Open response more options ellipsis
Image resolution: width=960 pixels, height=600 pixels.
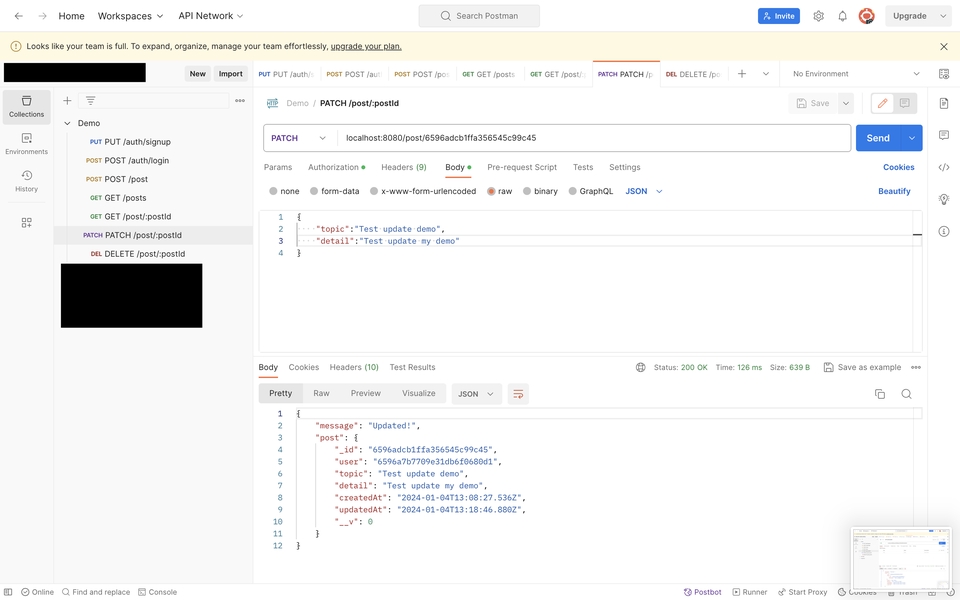coord(916,367)
